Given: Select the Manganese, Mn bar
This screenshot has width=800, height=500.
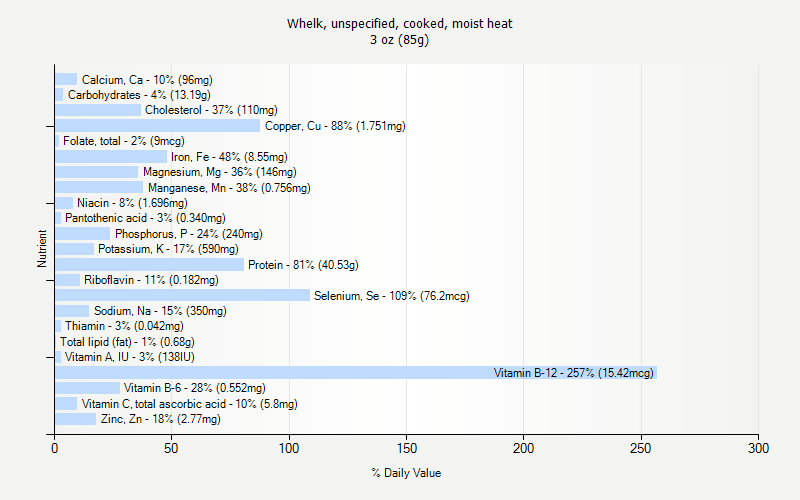Looking at the screenshot, I should pyautogui.click(x=99, y=187).
